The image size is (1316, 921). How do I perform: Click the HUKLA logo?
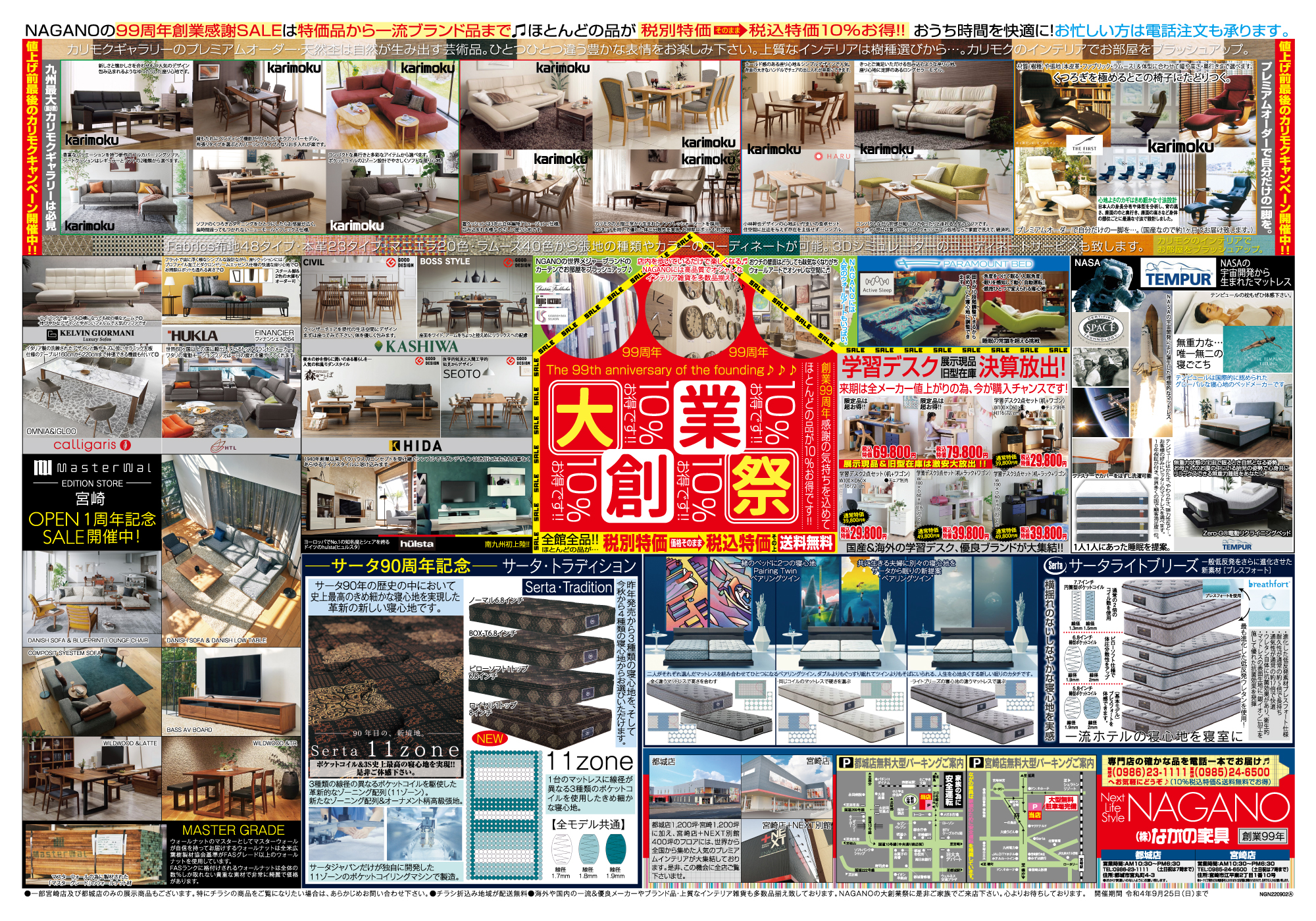coord(191,335)
